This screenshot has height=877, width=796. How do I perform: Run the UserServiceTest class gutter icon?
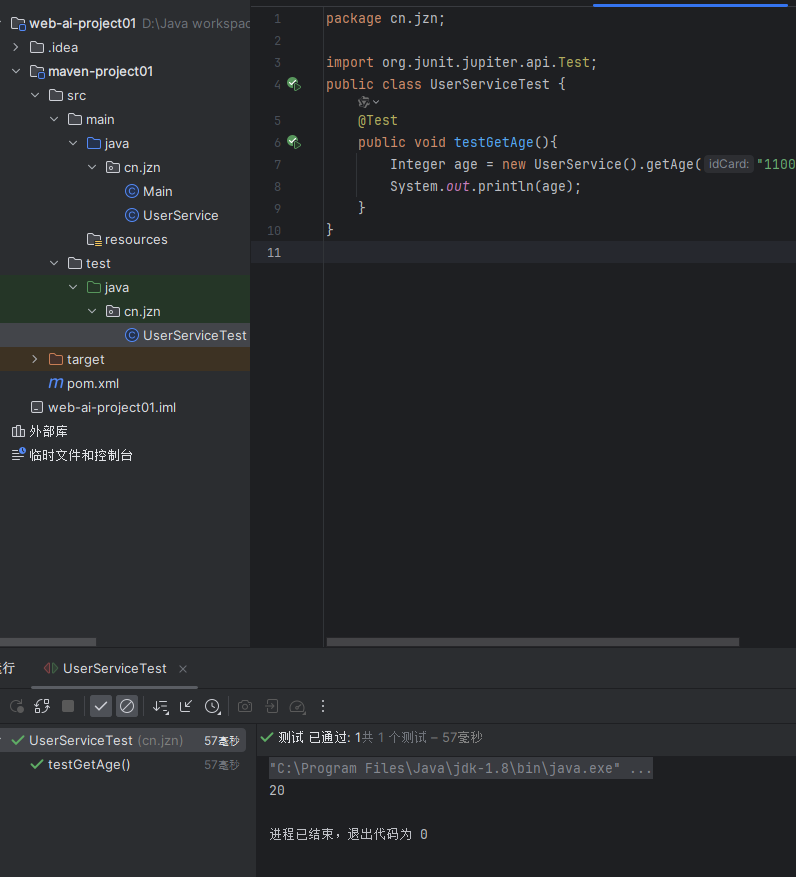[x=294, y=84]
